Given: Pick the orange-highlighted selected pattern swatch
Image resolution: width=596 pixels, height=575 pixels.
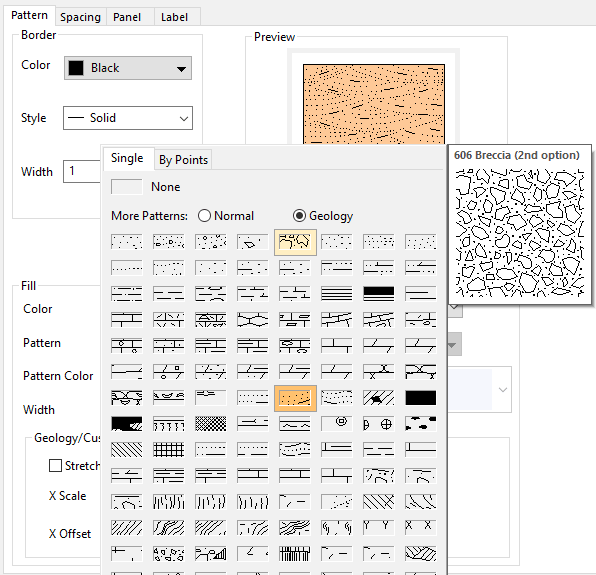Looking at the screenshot, I should [295, 398].
